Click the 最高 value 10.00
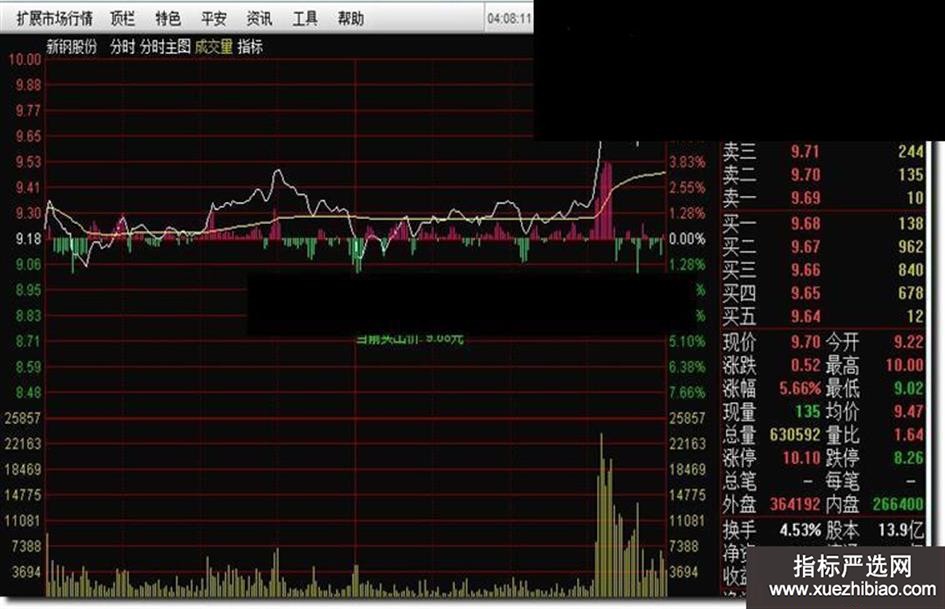This screenshot has width=945, height=609. 905,365
